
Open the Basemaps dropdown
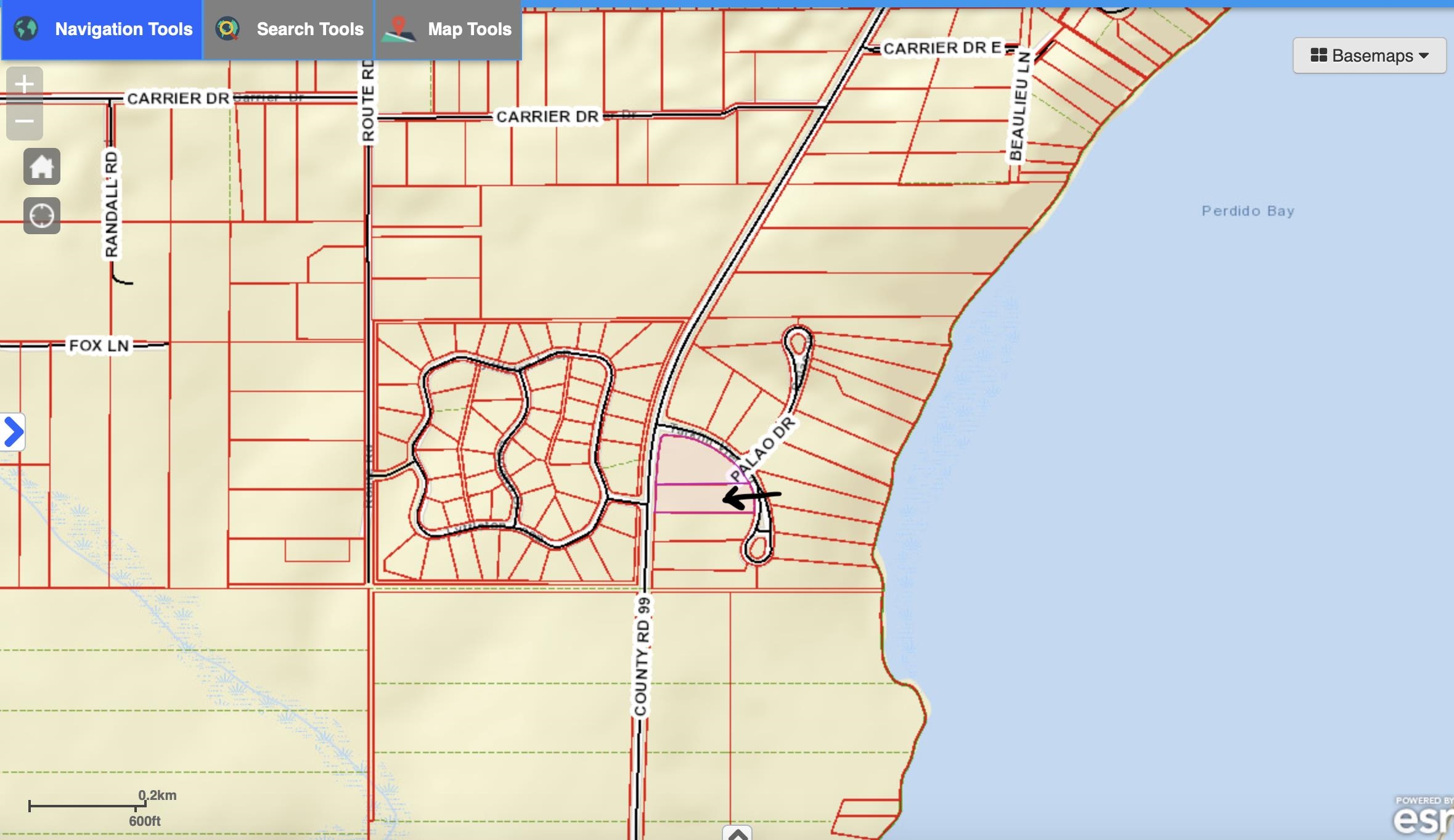coord(1369,55)
